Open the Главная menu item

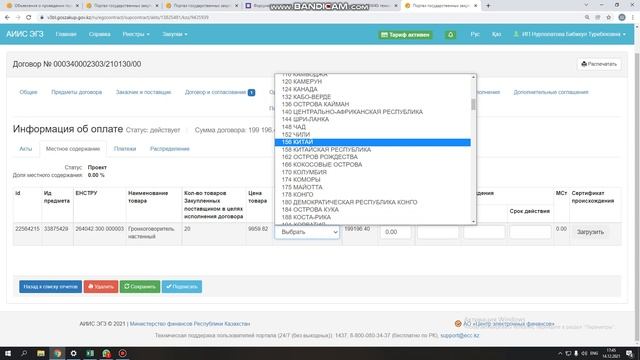[66, 34]
